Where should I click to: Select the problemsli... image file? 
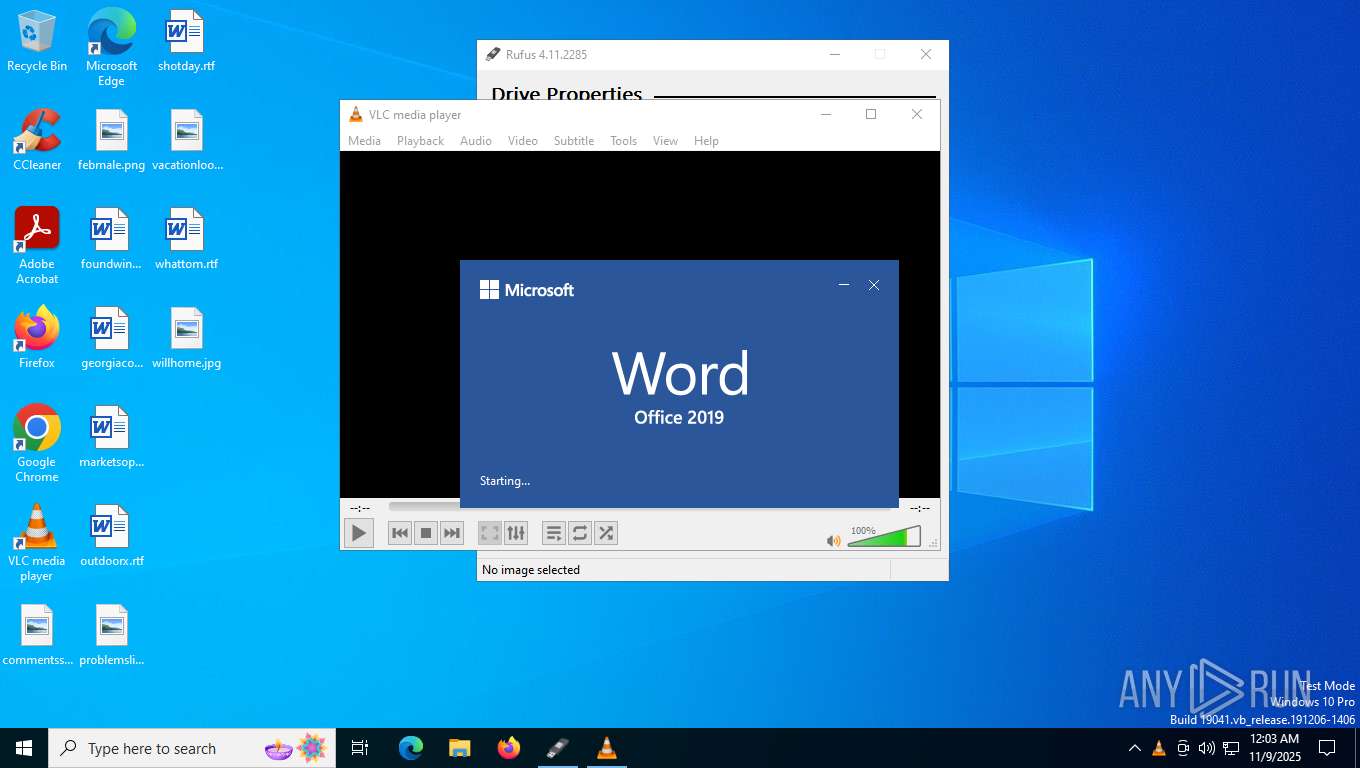point(111,635)
